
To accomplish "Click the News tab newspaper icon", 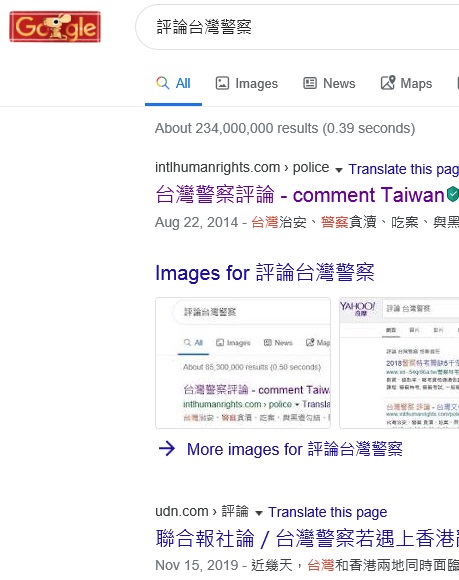I will [310, 83].
